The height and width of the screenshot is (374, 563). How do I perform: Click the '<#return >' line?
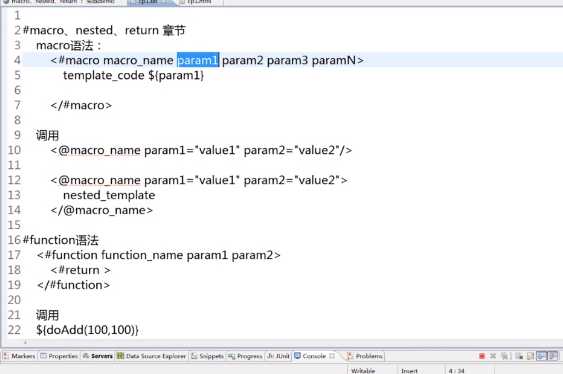80,270
